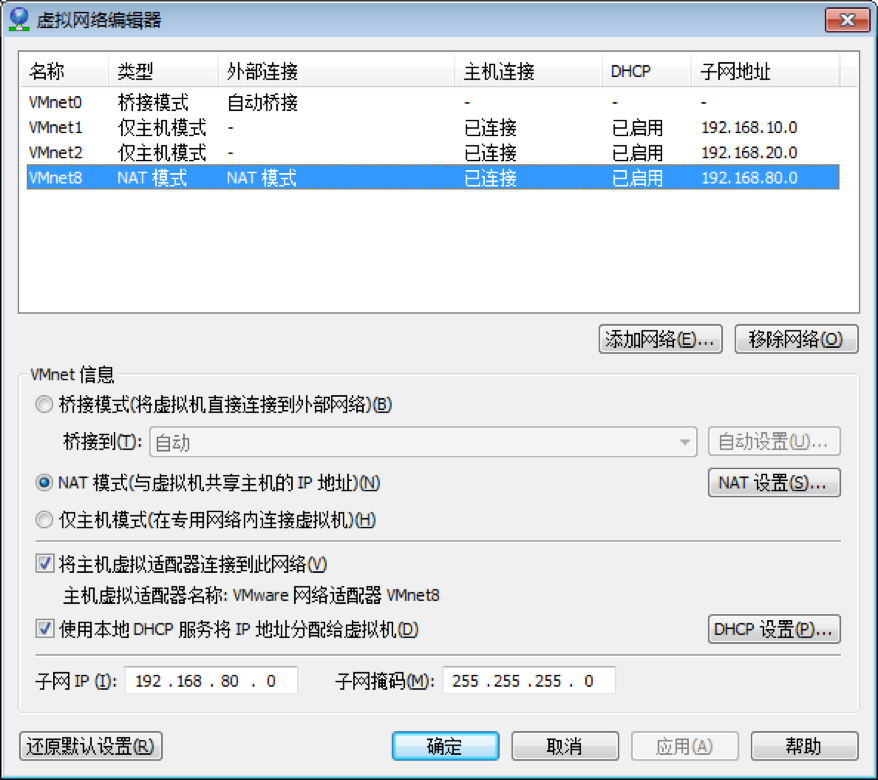Select the VMnet0 row
878x780 pixels.
pyautogui.click(x=433, y=102)
